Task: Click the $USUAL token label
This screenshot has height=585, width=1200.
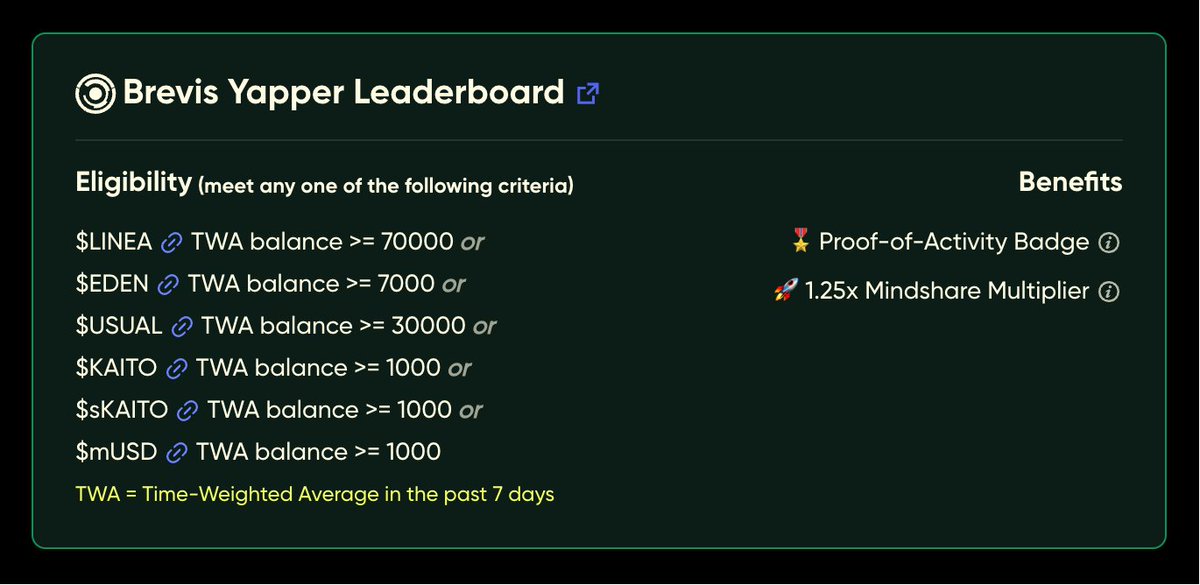Action: tap(118, 326)
